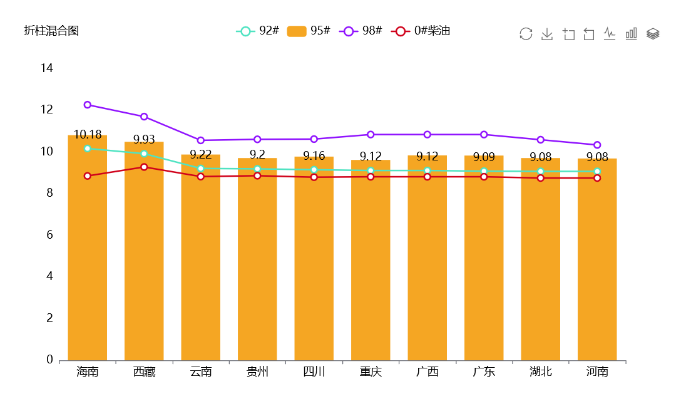Click the purple marker above 重庆
689x417 pixels.
(370, 134)
